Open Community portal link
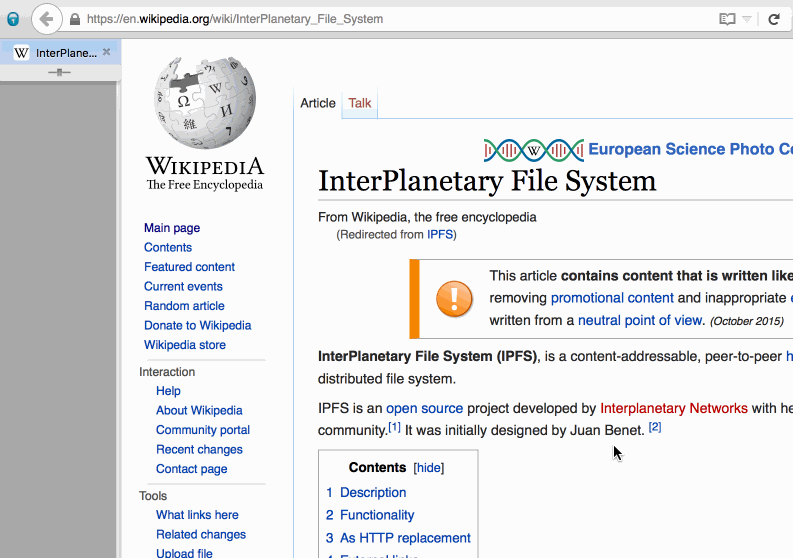Screen dimensions: 793x558 tap(203, 430)
